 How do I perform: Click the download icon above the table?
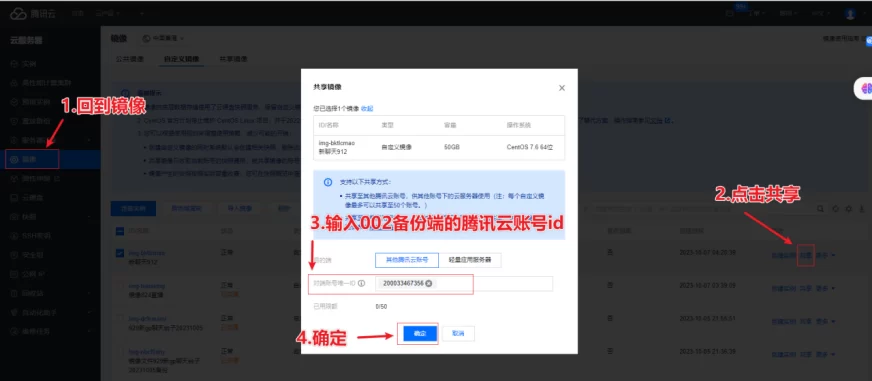pyautogui.click(x=862, y=209)
